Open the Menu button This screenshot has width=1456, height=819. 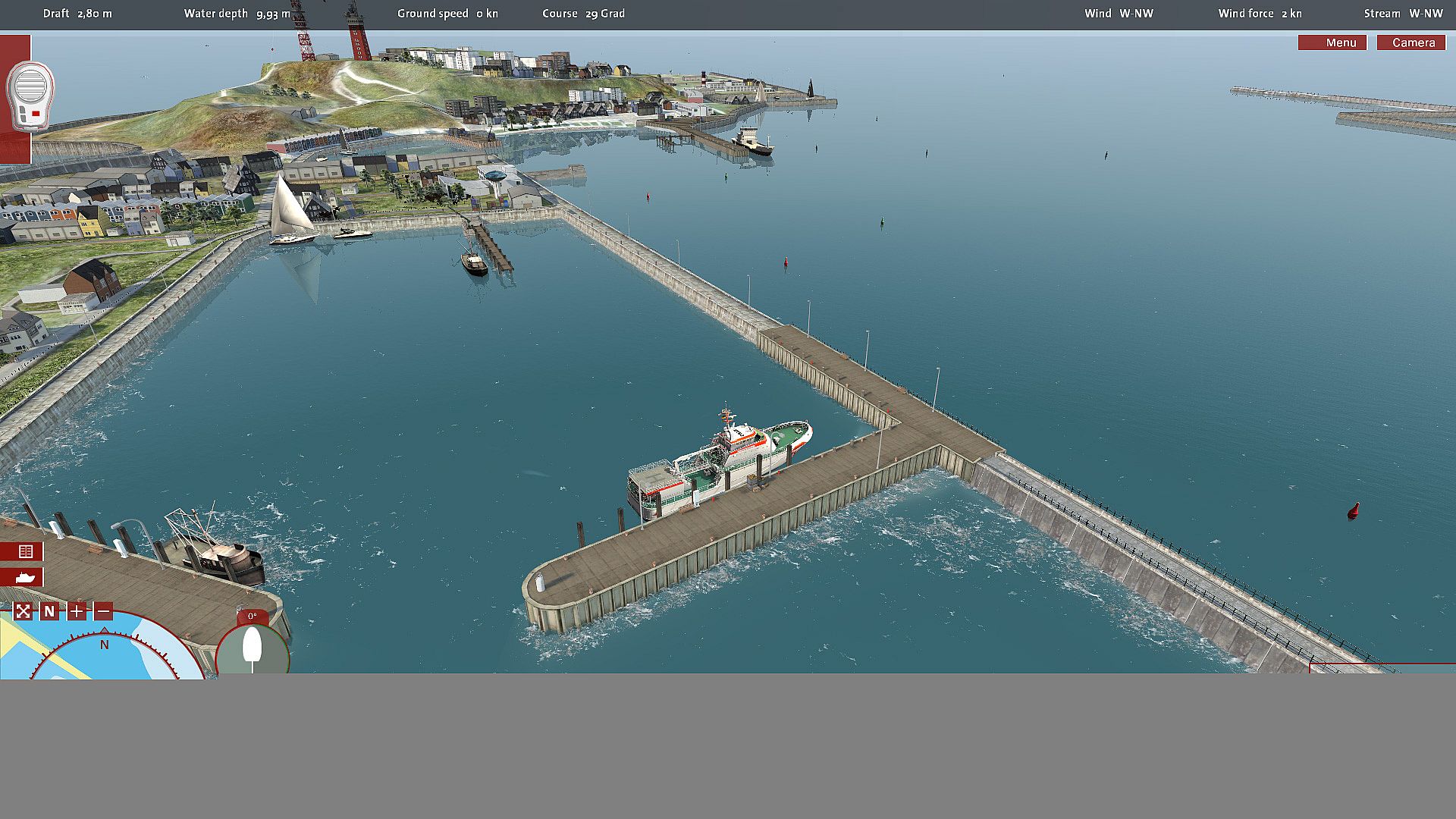point(1332,42)
